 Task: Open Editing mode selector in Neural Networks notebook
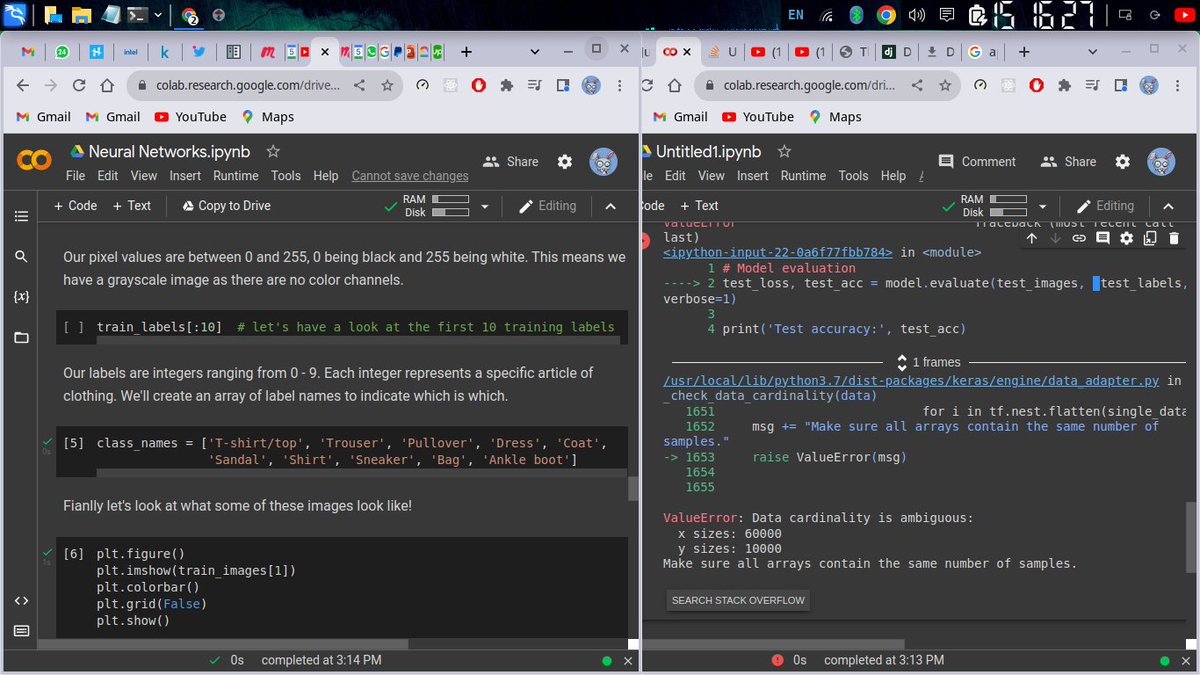point(548,206)
